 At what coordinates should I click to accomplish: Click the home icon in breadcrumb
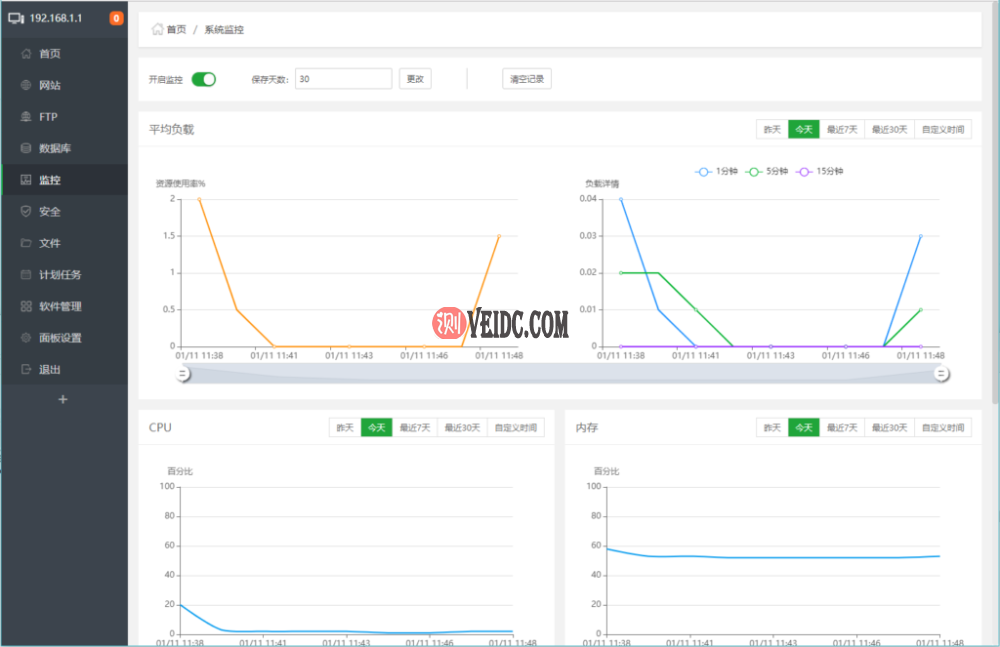(x=157, y=29)
